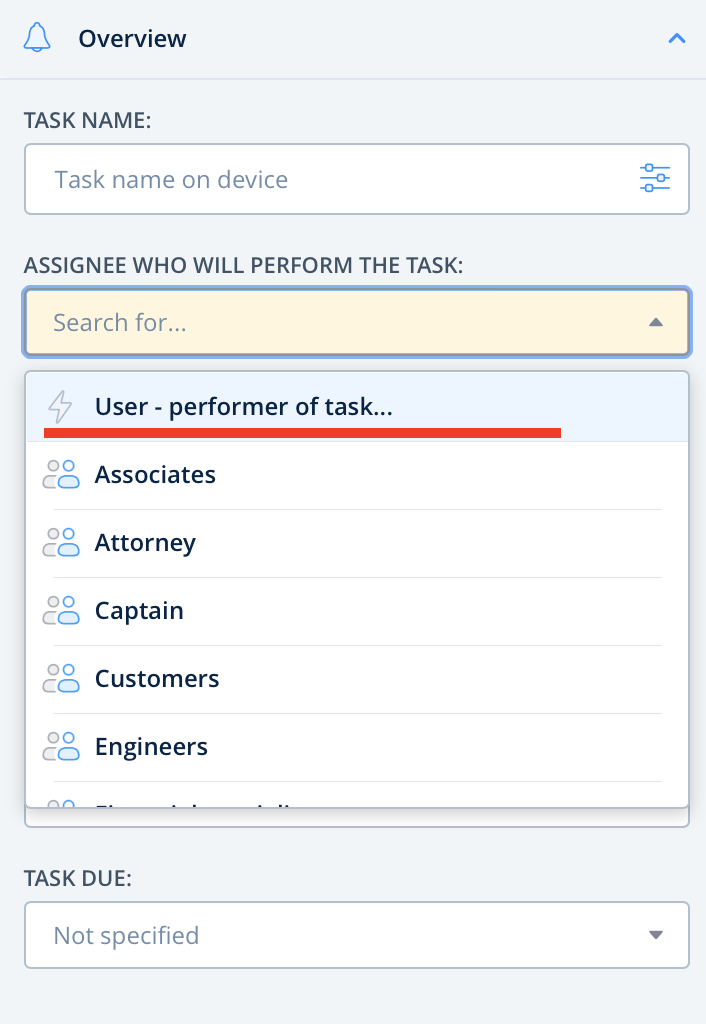Image resolution: width=706 pixels, height=1024 pixels.
Task: Choose Associates from the assignee list
Action: [x=155, y=475]
